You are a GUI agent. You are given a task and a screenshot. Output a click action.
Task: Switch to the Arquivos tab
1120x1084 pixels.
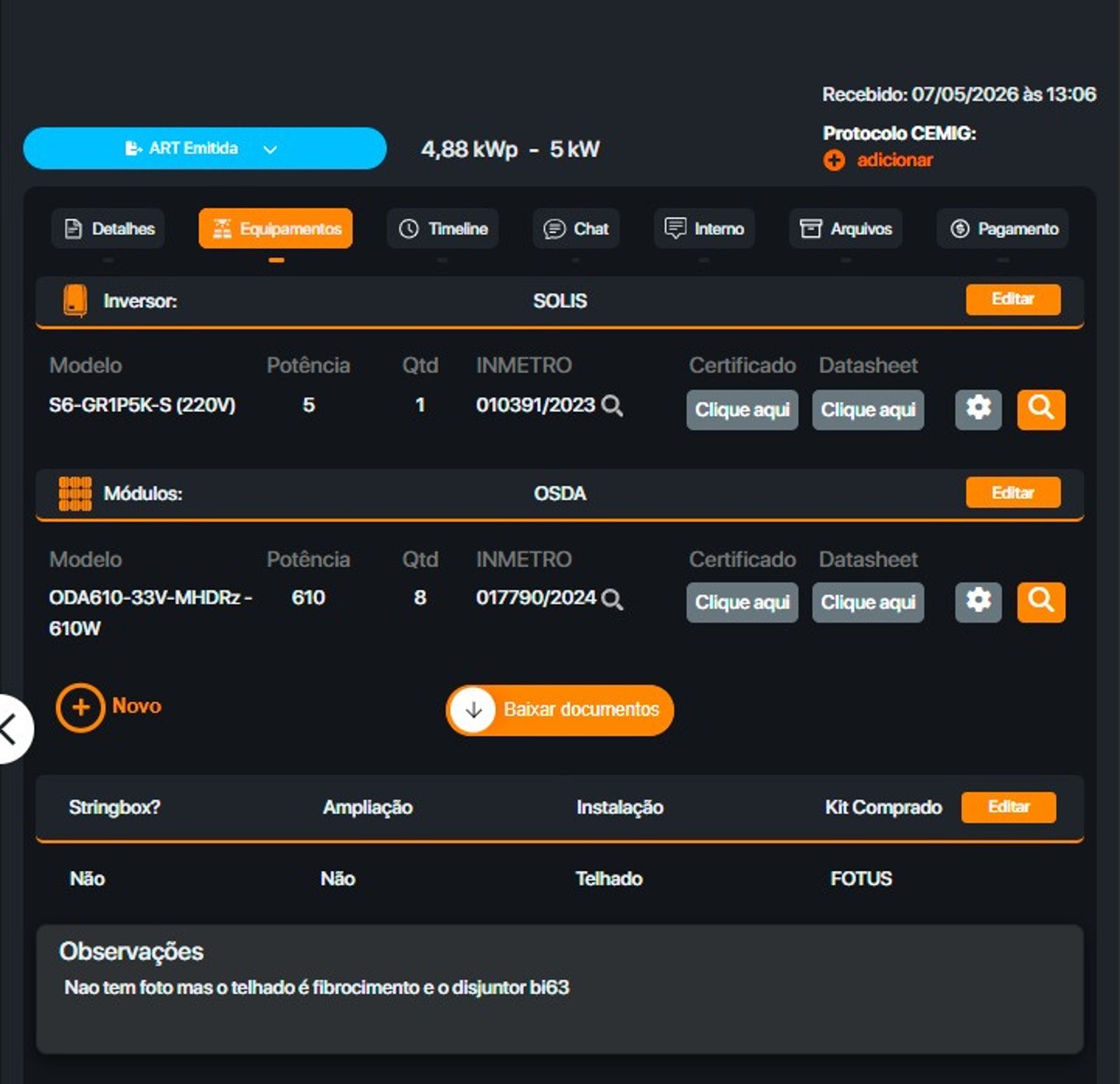click(x=845, y=229)
